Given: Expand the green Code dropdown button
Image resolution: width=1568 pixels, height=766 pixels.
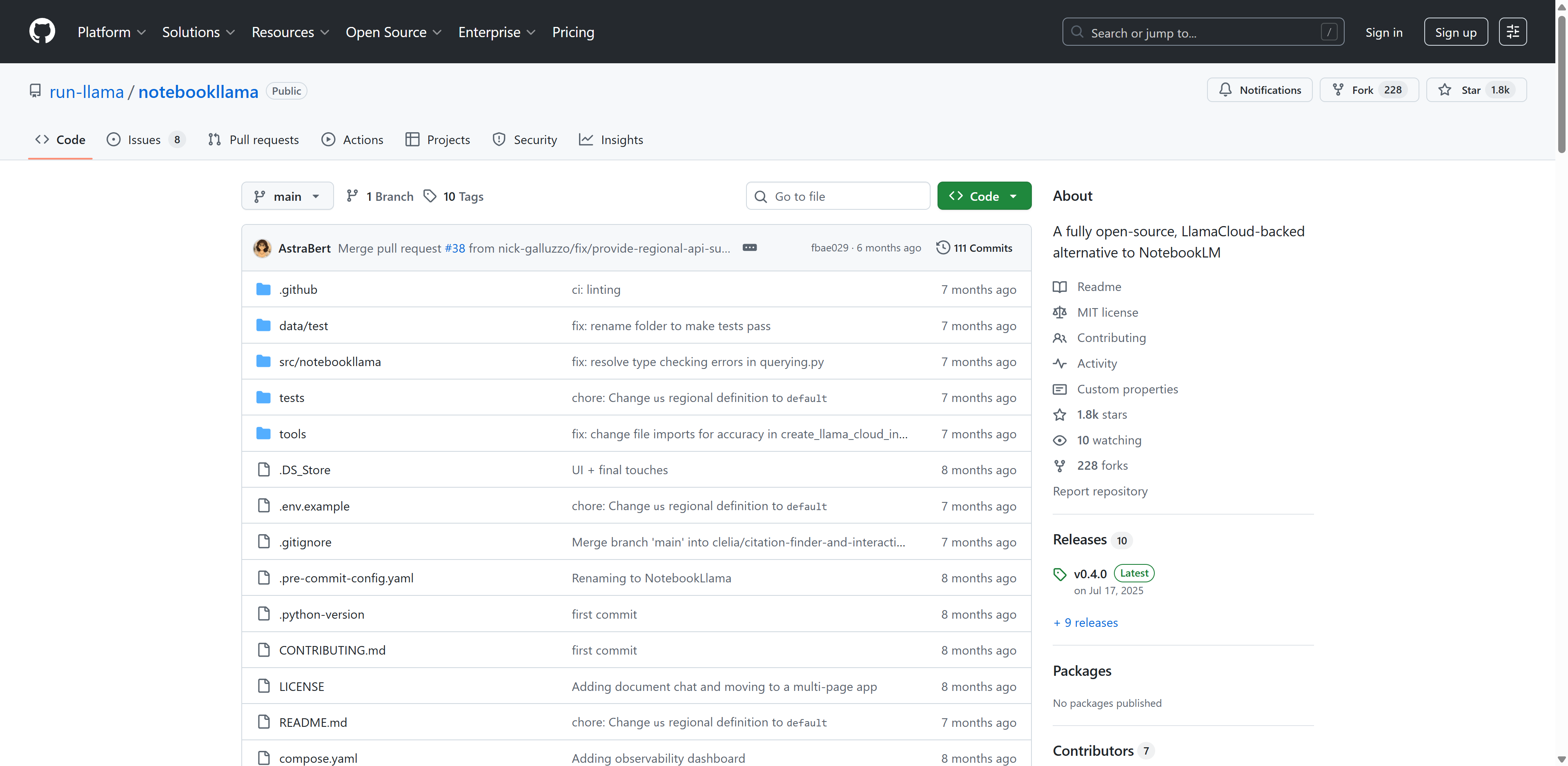Looking at the screenshot, I should [984, 196].
